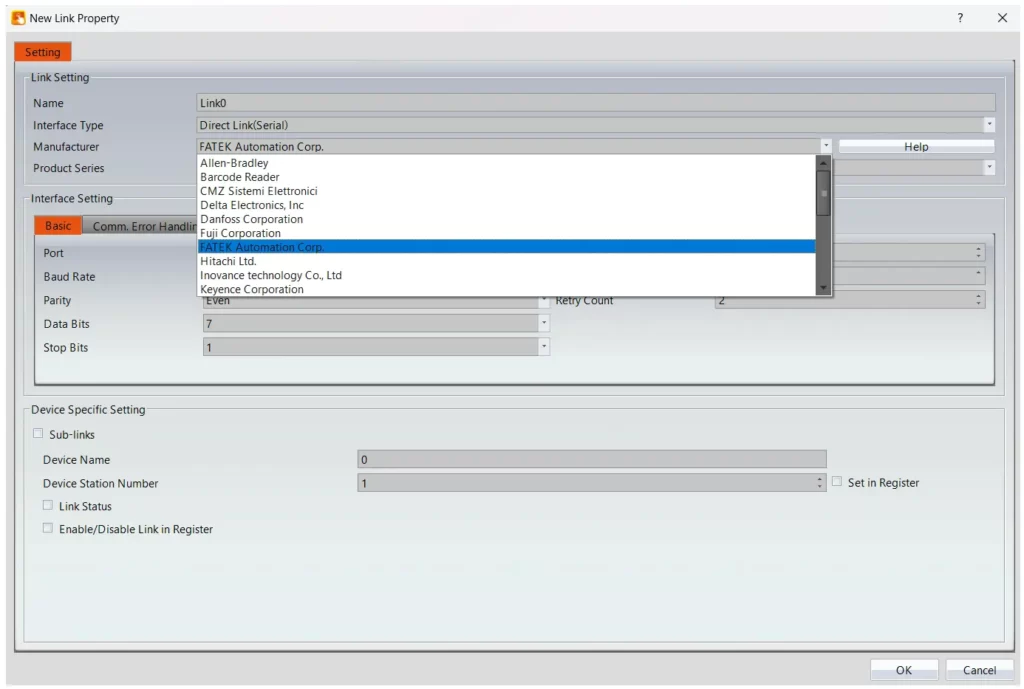Click the manufacturer list scrollbar down arrow
Viewport: 1024px width, 689px height.
point(824,288)
